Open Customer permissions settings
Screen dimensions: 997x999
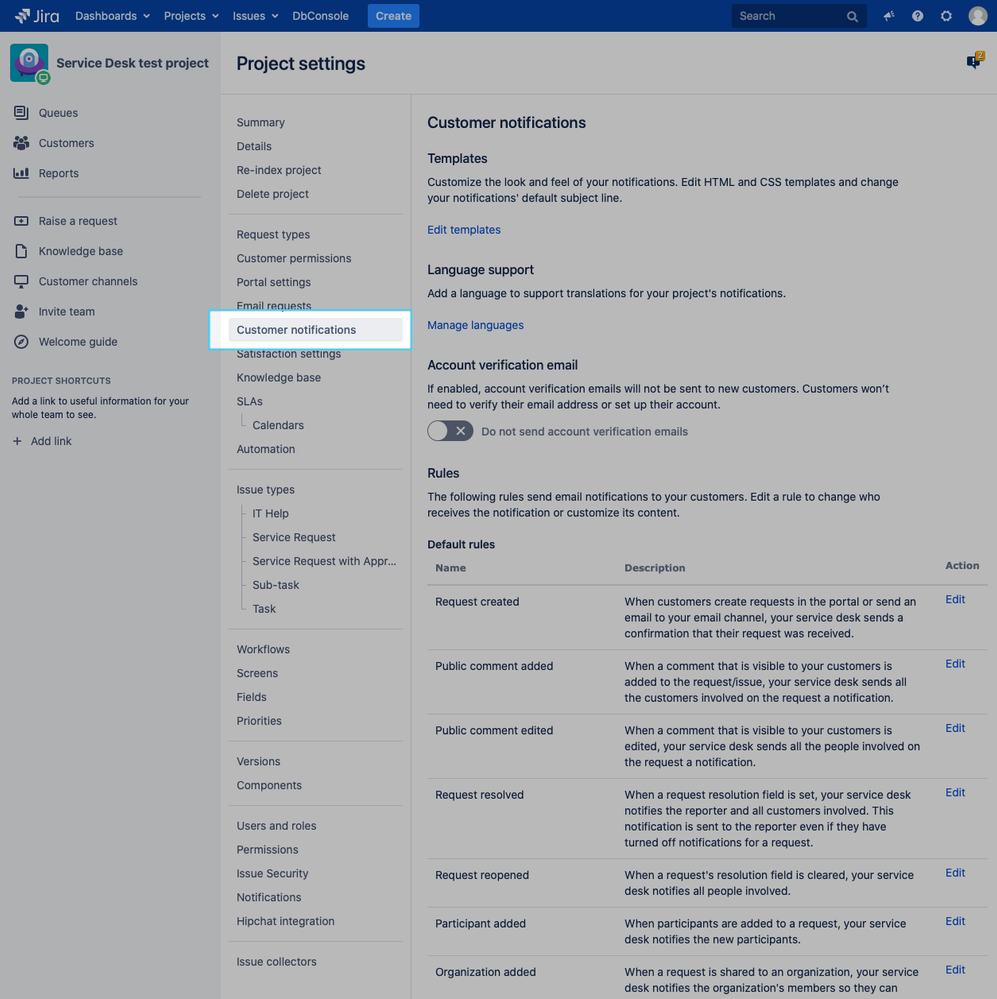pyautogui.click(x=294, y=259)
